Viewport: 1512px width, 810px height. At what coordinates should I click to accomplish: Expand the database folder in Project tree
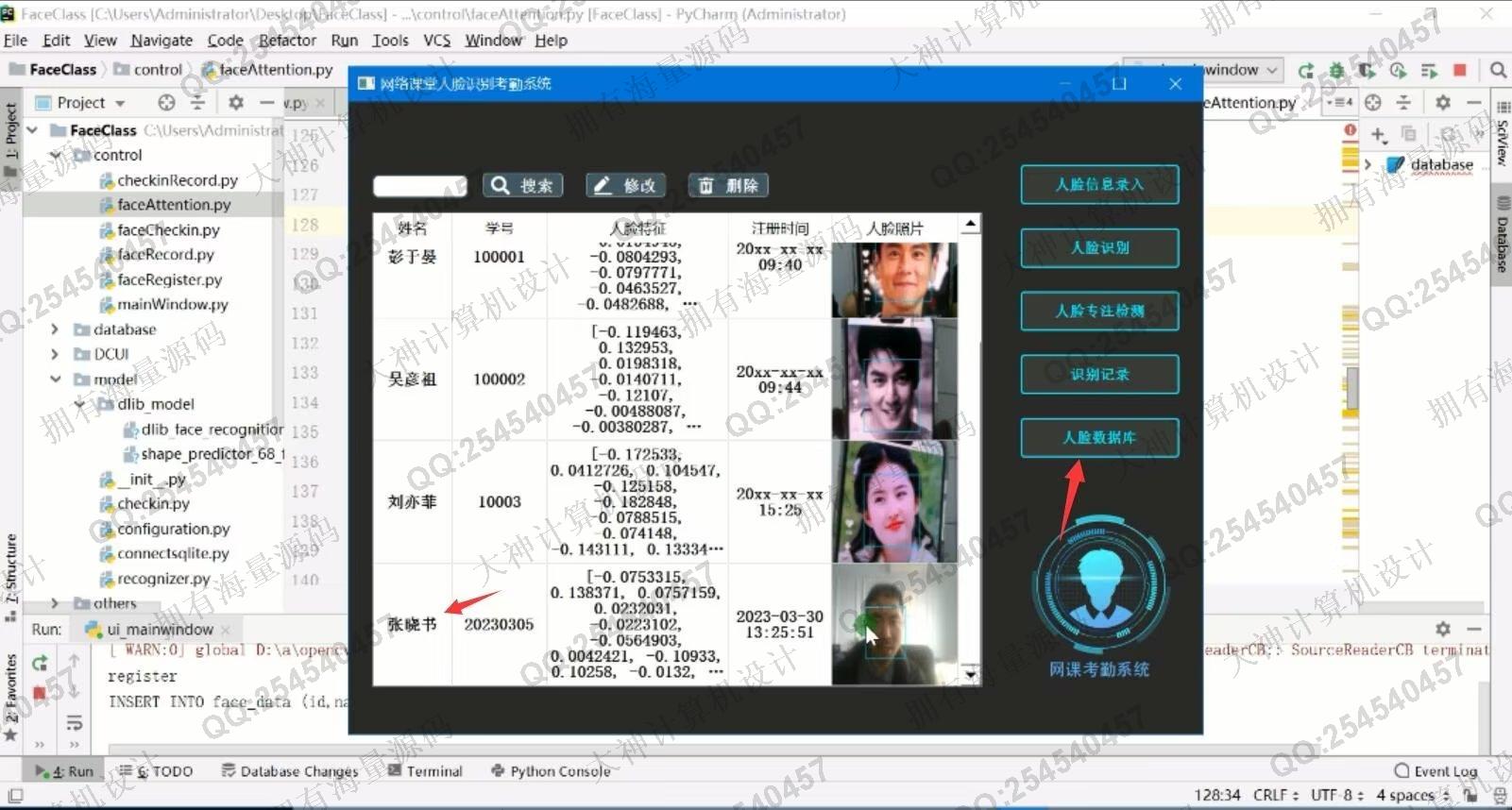coord(56,329)
